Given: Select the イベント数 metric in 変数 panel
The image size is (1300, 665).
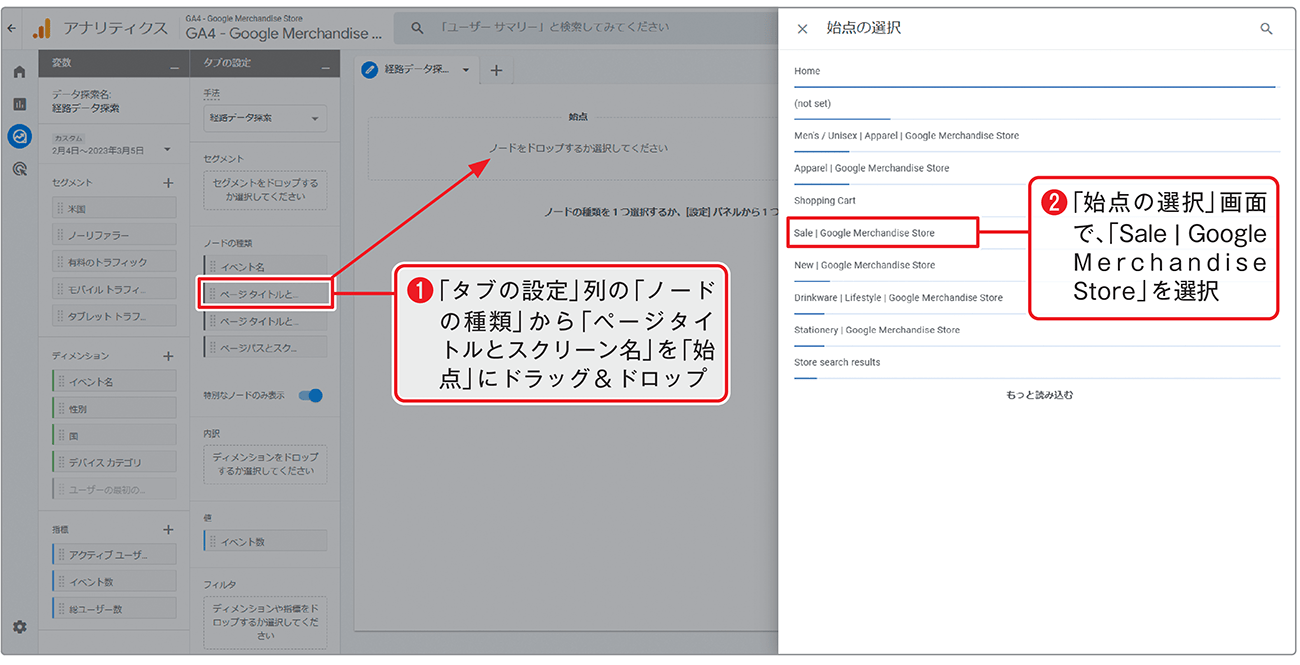Looking at the screenshot, I should 114,581.
